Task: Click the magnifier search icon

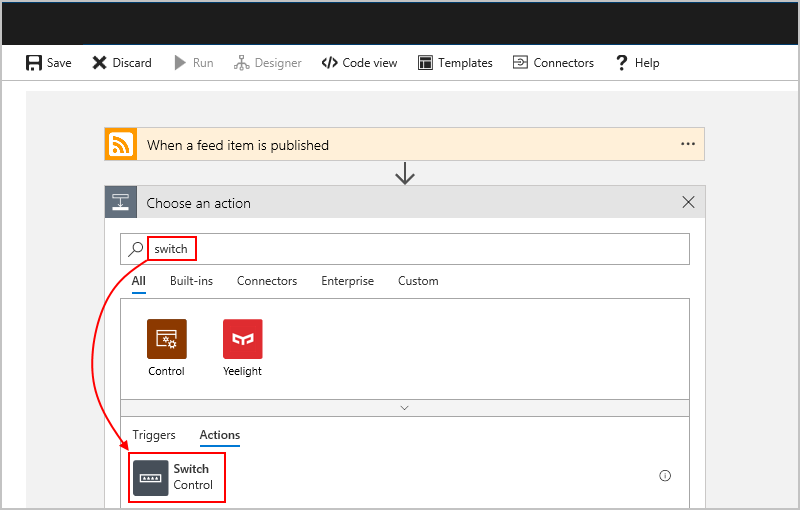Action: click(x=135, y=249)
